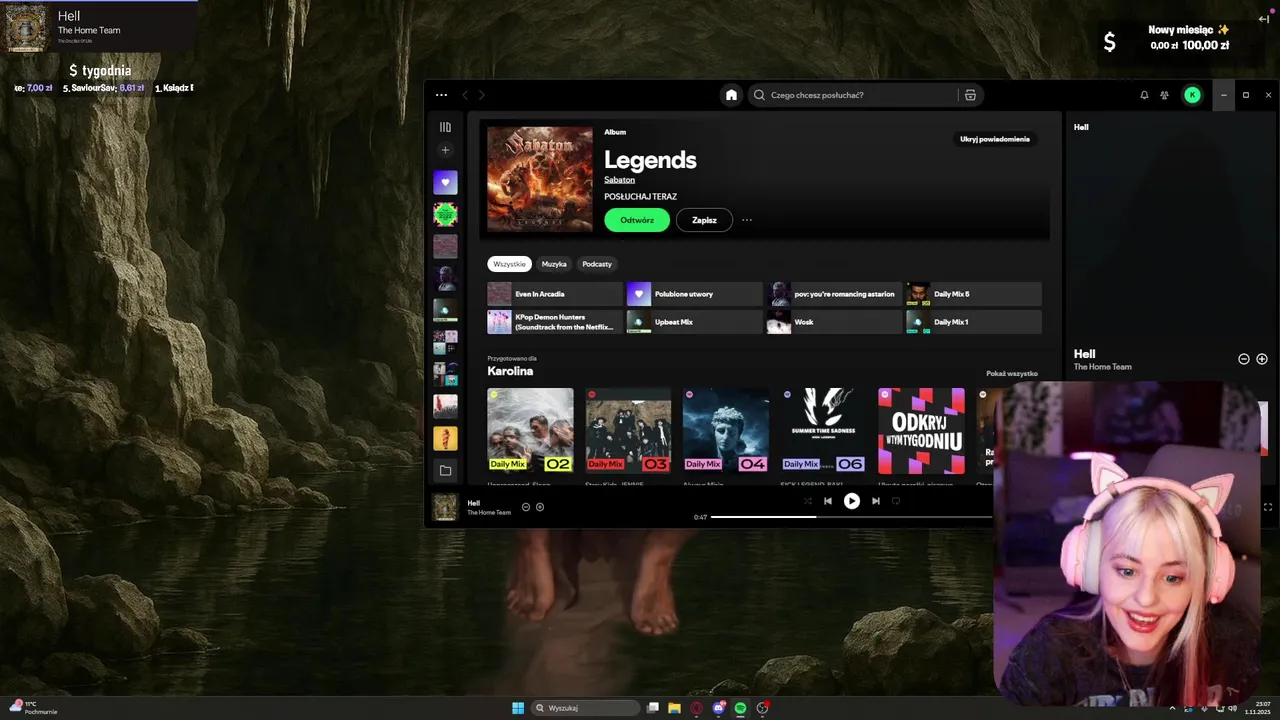1280x720 pixels.
Task: Open the Odkryj w tym tygodniu card
Action: (x=921, y=431)
